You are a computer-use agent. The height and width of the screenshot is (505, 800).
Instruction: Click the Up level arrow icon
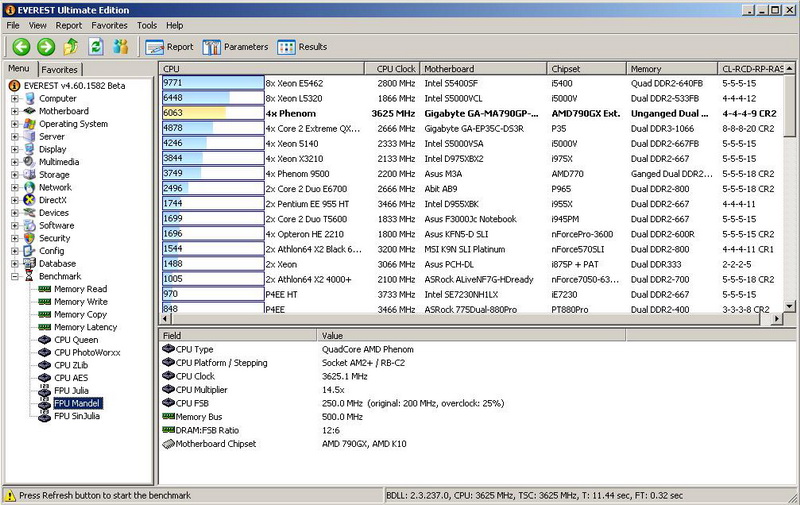click(x=70, y=47)
